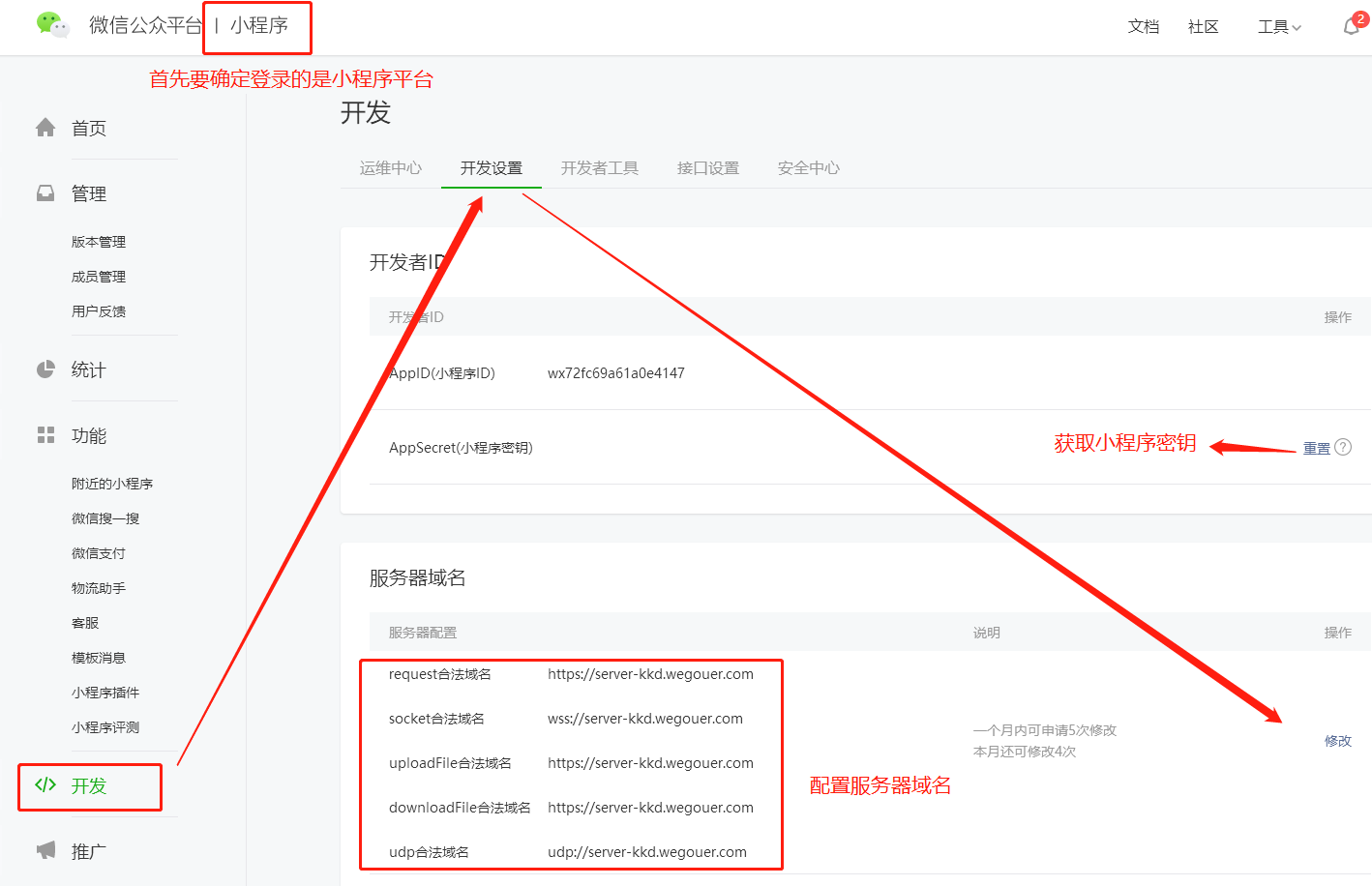Click 修改 to edit server domains

tap(1338, 741)
